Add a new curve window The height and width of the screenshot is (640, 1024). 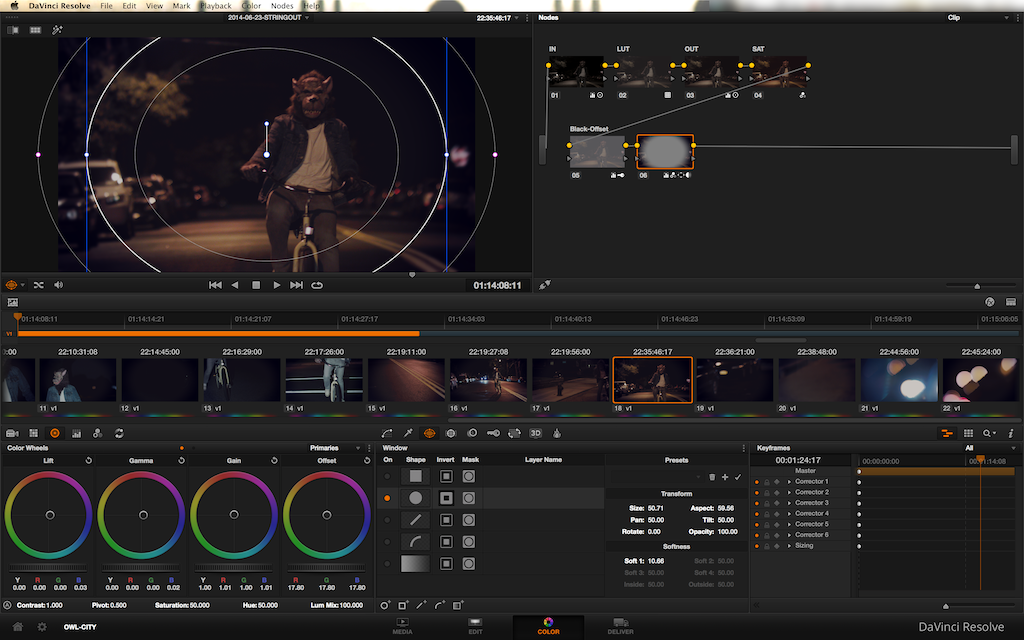click(440, 605)
